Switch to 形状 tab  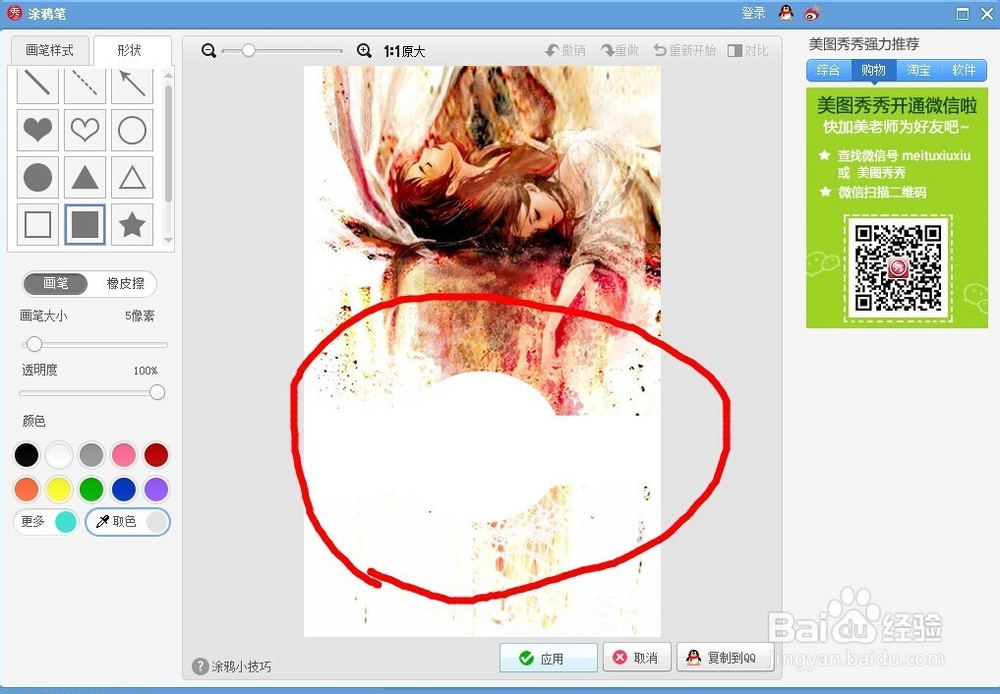coord(130,50)
